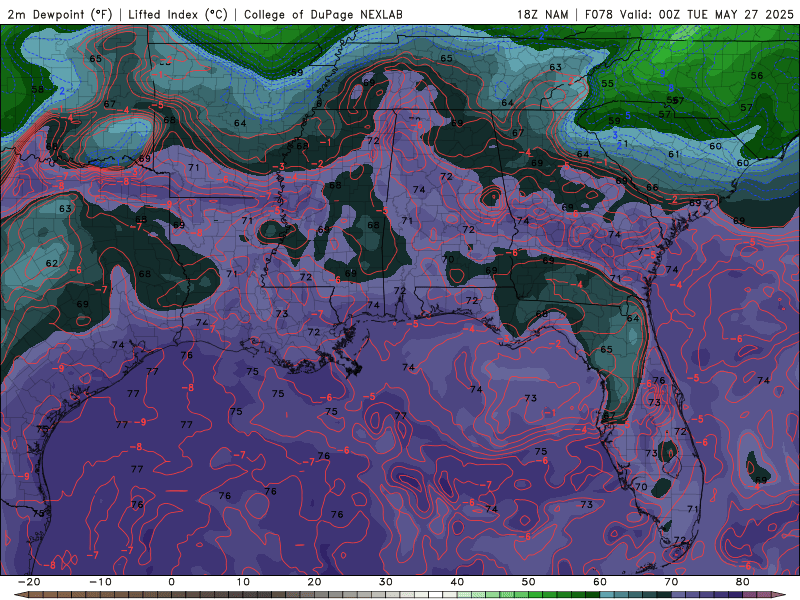Click the 10 label on the color scale
Screen dimensions: 800x600
243,582
